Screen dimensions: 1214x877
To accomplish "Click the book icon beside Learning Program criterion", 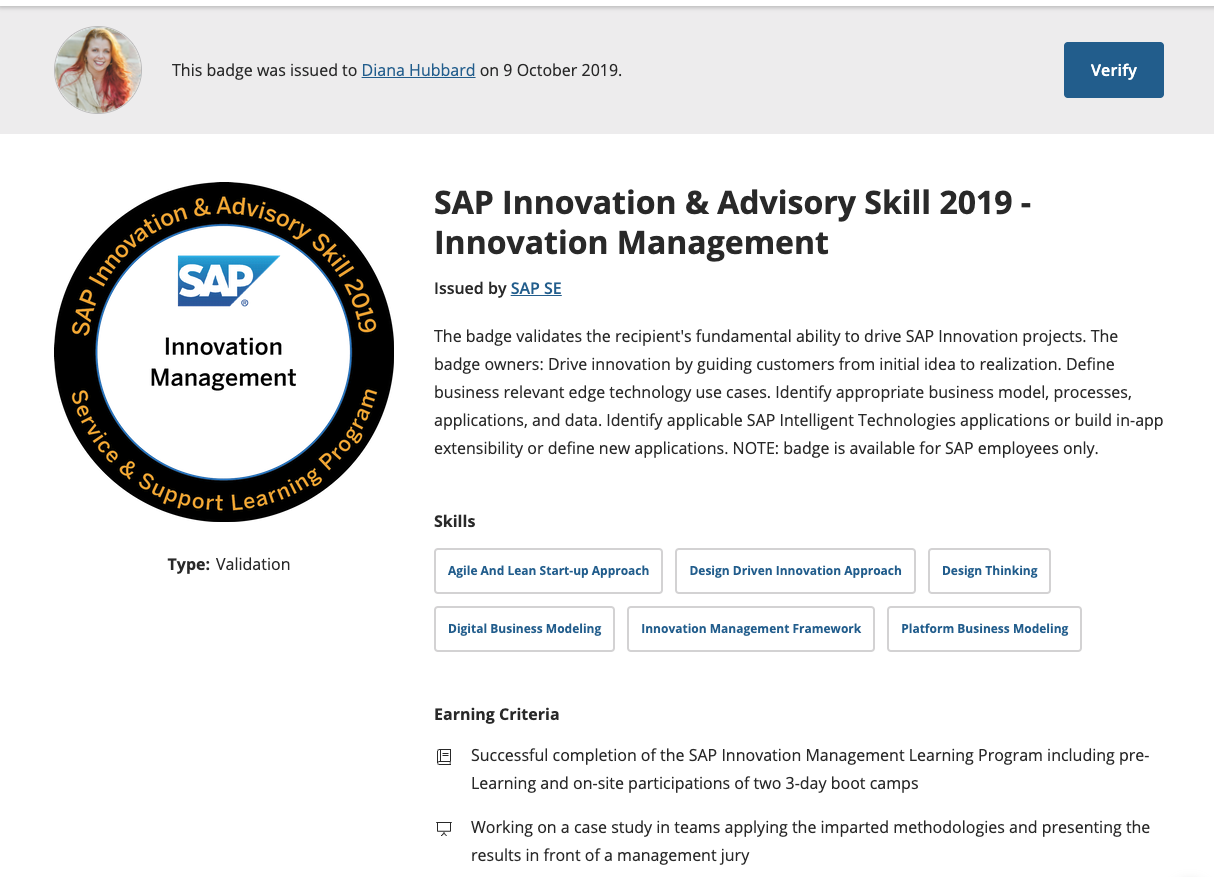I will coord(444,756).
